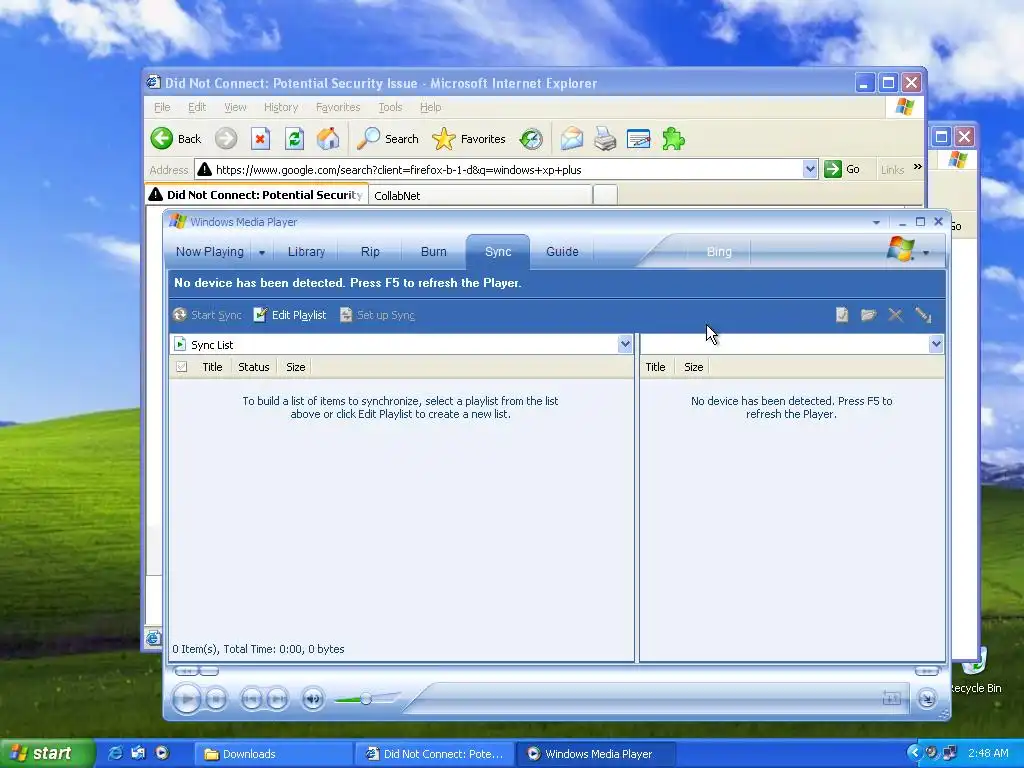Click the Size column header in device pane

coord(694,367)
